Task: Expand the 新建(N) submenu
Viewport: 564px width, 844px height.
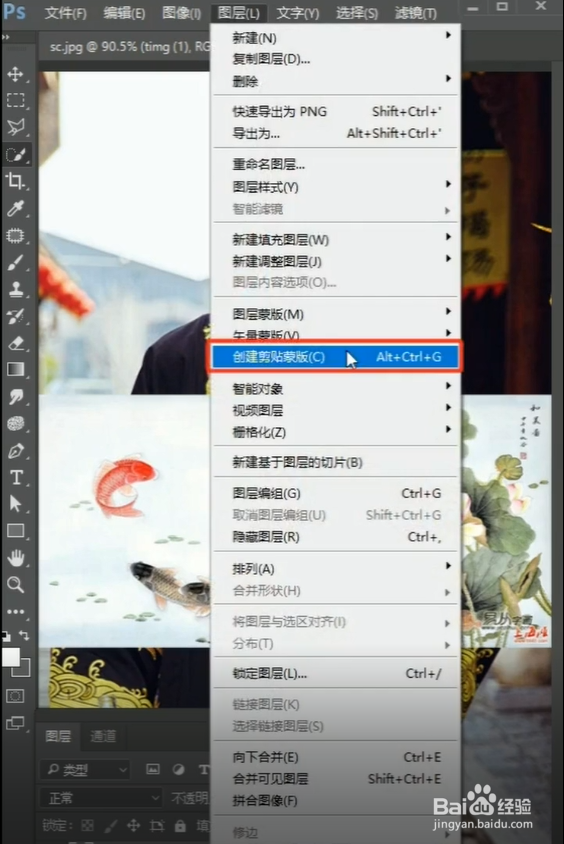Action: click(x=335, y=38)
